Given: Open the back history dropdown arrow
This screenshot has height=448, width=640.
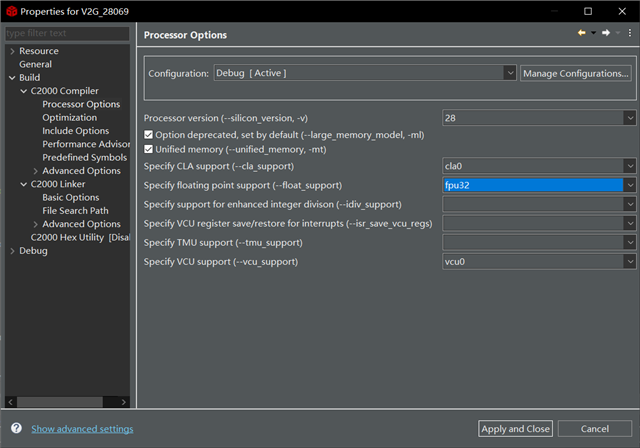Looking at the screenshot, I should click(592, 33).
